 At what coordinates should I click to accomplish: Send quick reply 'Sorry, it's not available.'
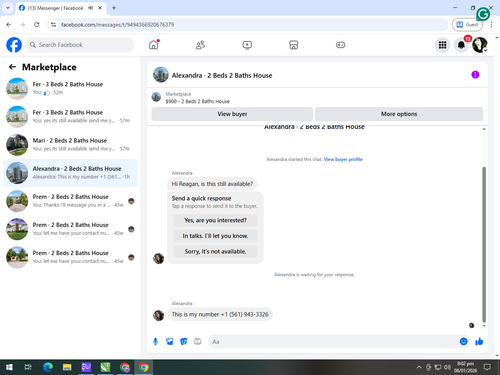pos(215,252)
